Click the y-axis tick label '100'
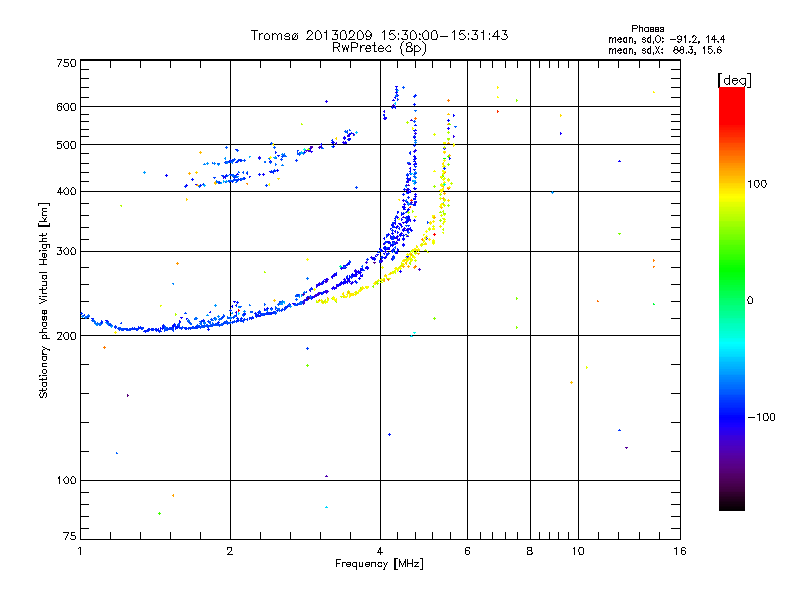800x600 pixels. [x=66, y=480]
